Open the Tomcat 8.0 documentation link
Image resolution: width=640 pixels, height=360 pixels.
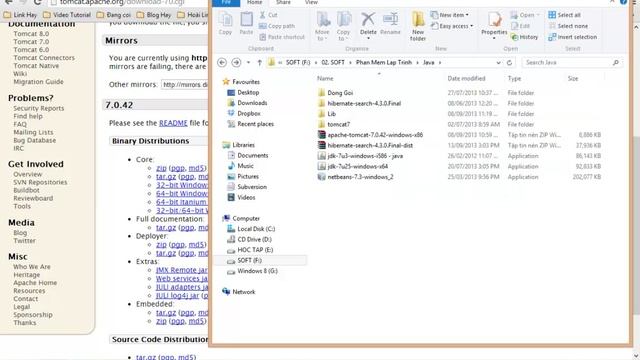[x=31, y=34]
